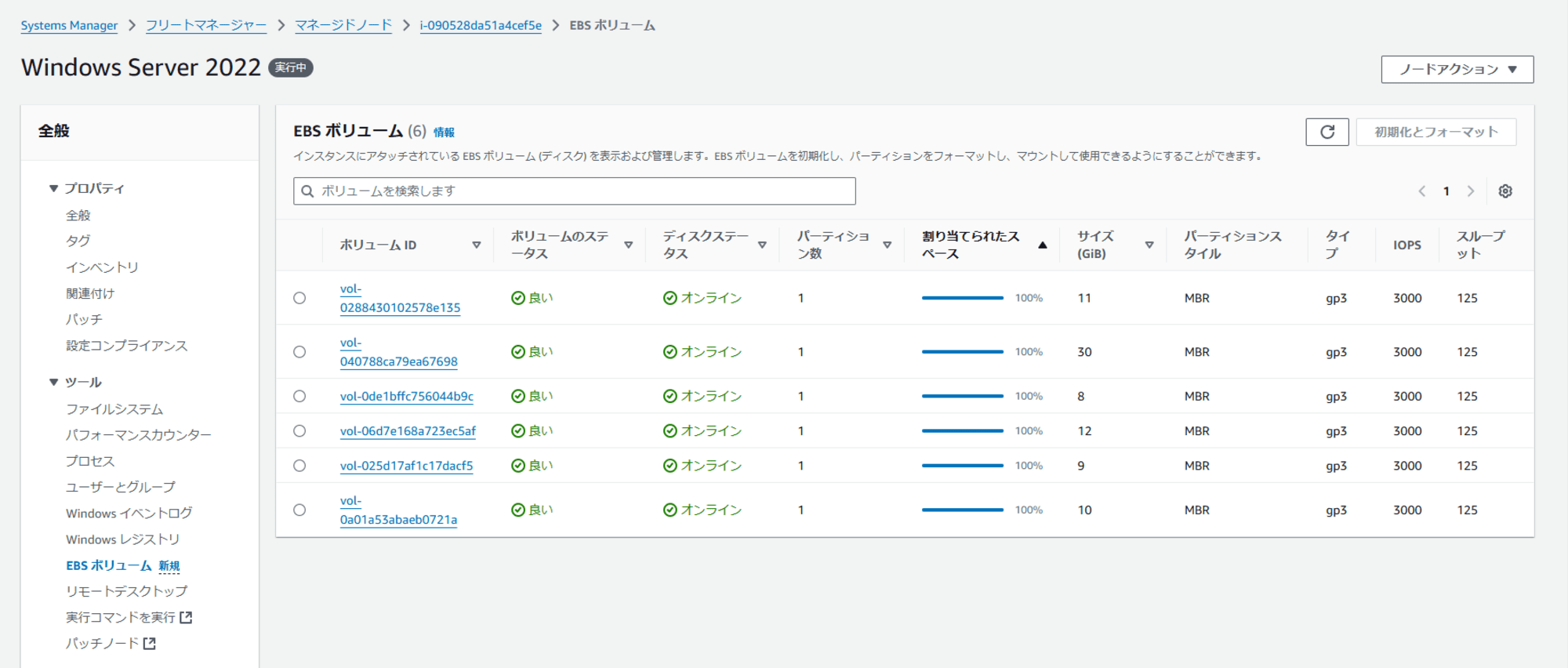Click 初期化とフォーマット button

[1436, 132]
